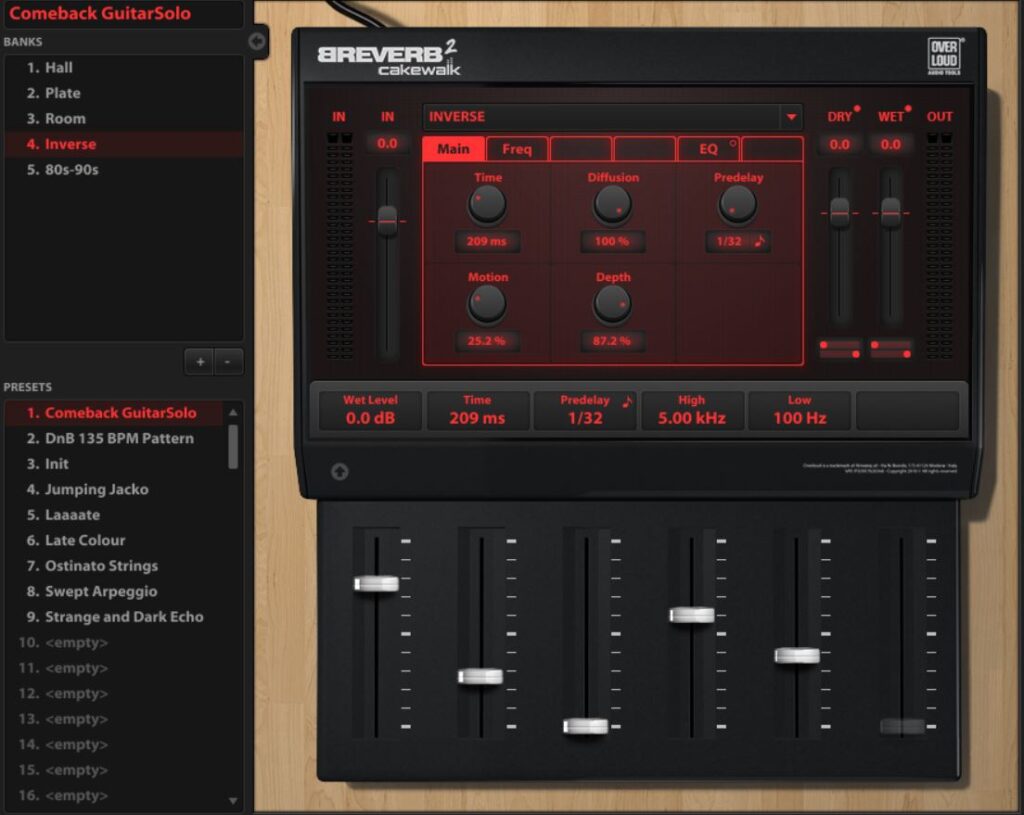Click the presets list scrollbar thumb
The height and width of the screenshot is (815, 1024).
coord(233,447)
